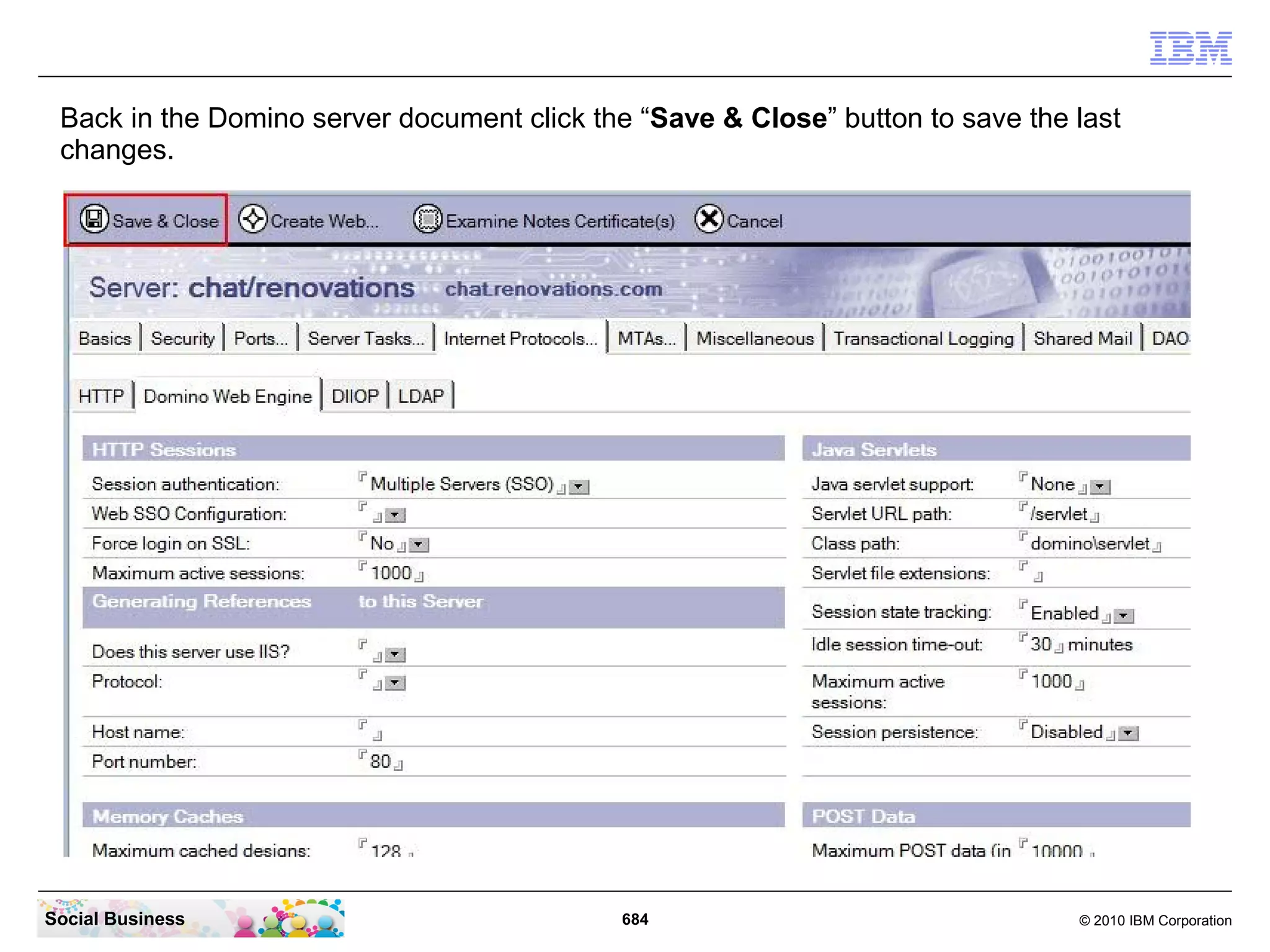Open the Security tab

point(182,338)
